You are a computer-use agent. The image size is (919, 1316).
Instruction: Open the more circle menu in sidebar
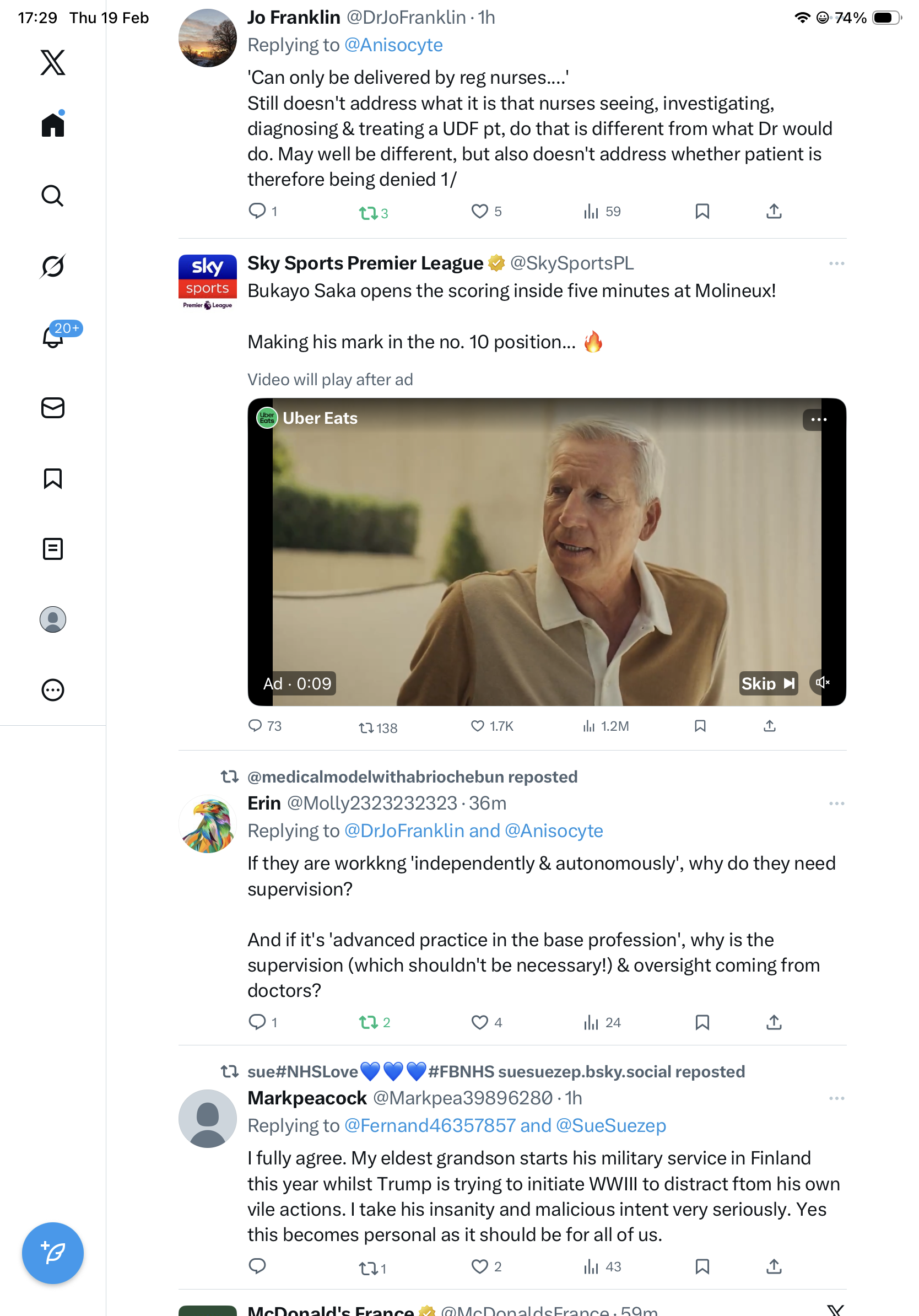pos(52,690)
